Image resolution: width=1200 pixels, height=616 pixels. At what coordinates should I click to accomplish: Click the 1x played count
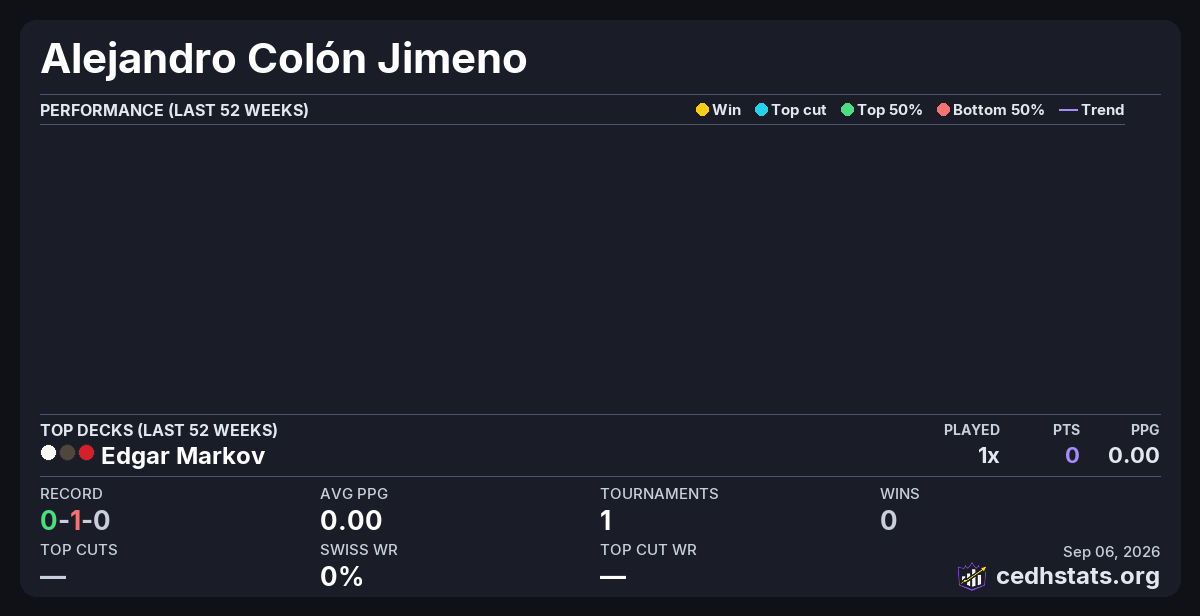click(989, 456)
